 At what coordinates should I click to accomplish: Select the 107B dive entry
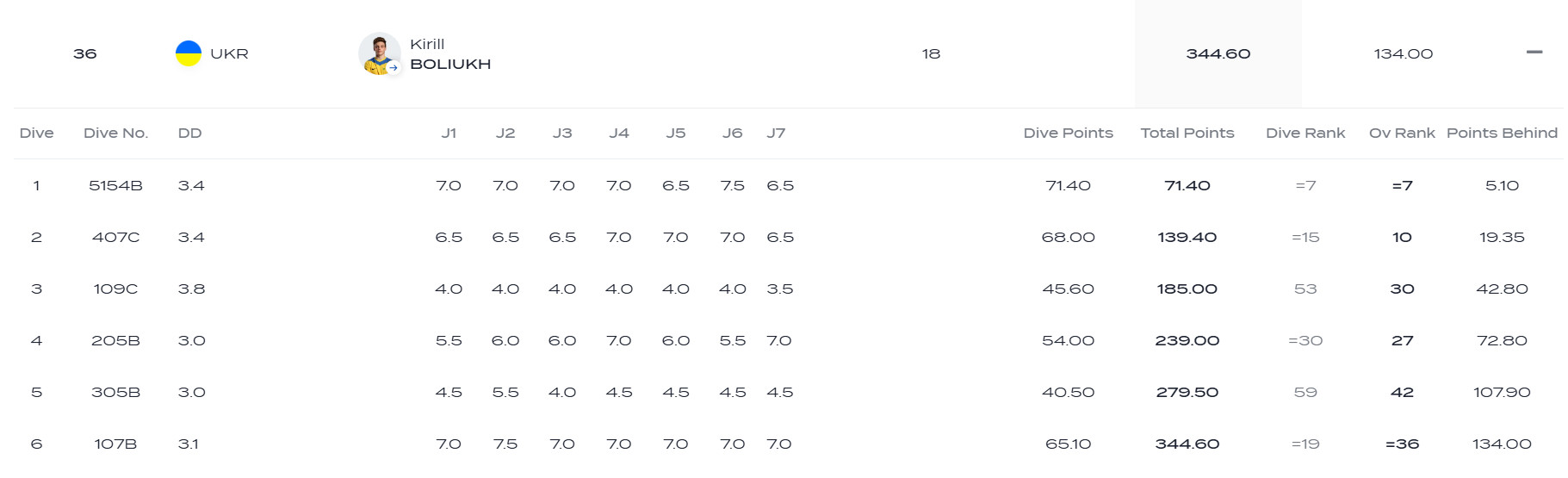pos(115,444)
